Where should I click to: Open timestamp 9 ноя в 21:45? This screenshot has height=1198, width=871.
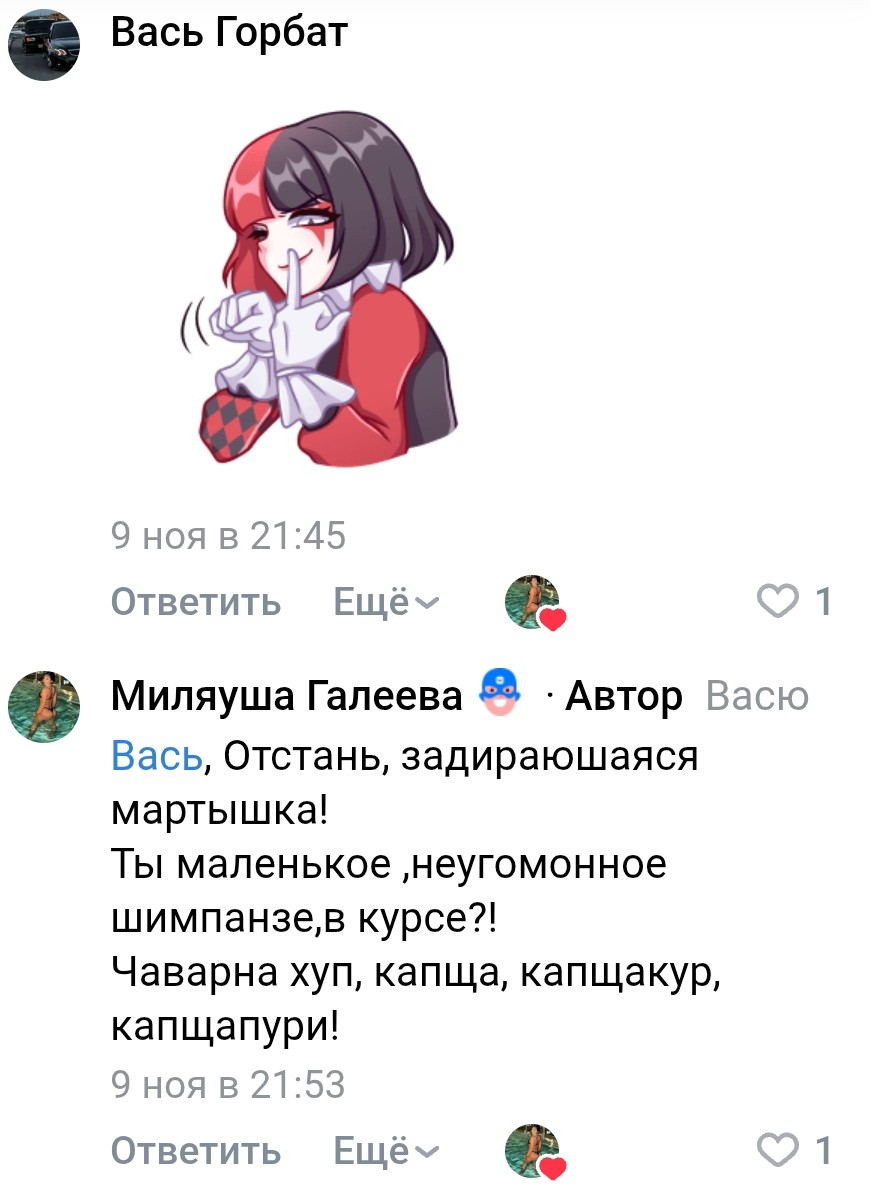(x=228, y=536)
